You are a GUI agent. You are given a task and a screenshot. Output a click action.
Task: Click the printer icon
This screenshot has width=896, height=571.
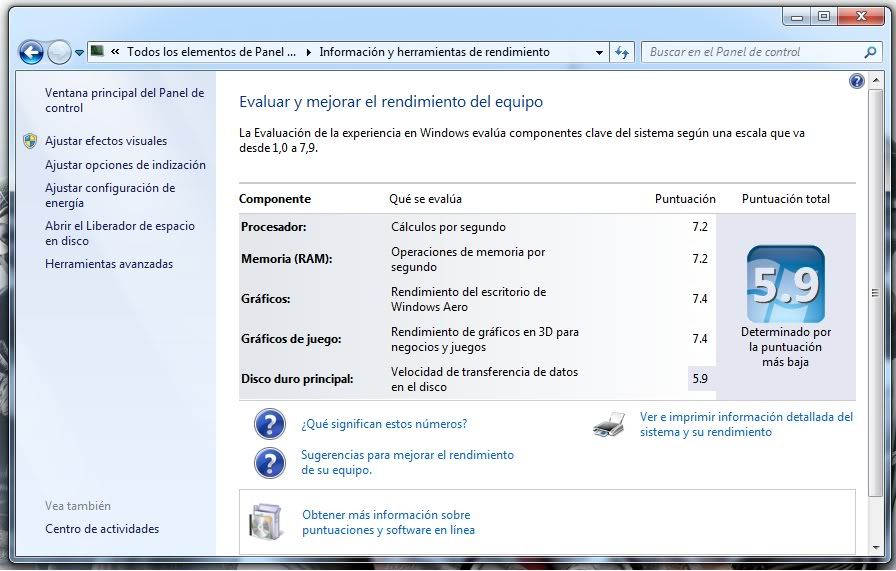pyautogui.click(x=609, y=425)
